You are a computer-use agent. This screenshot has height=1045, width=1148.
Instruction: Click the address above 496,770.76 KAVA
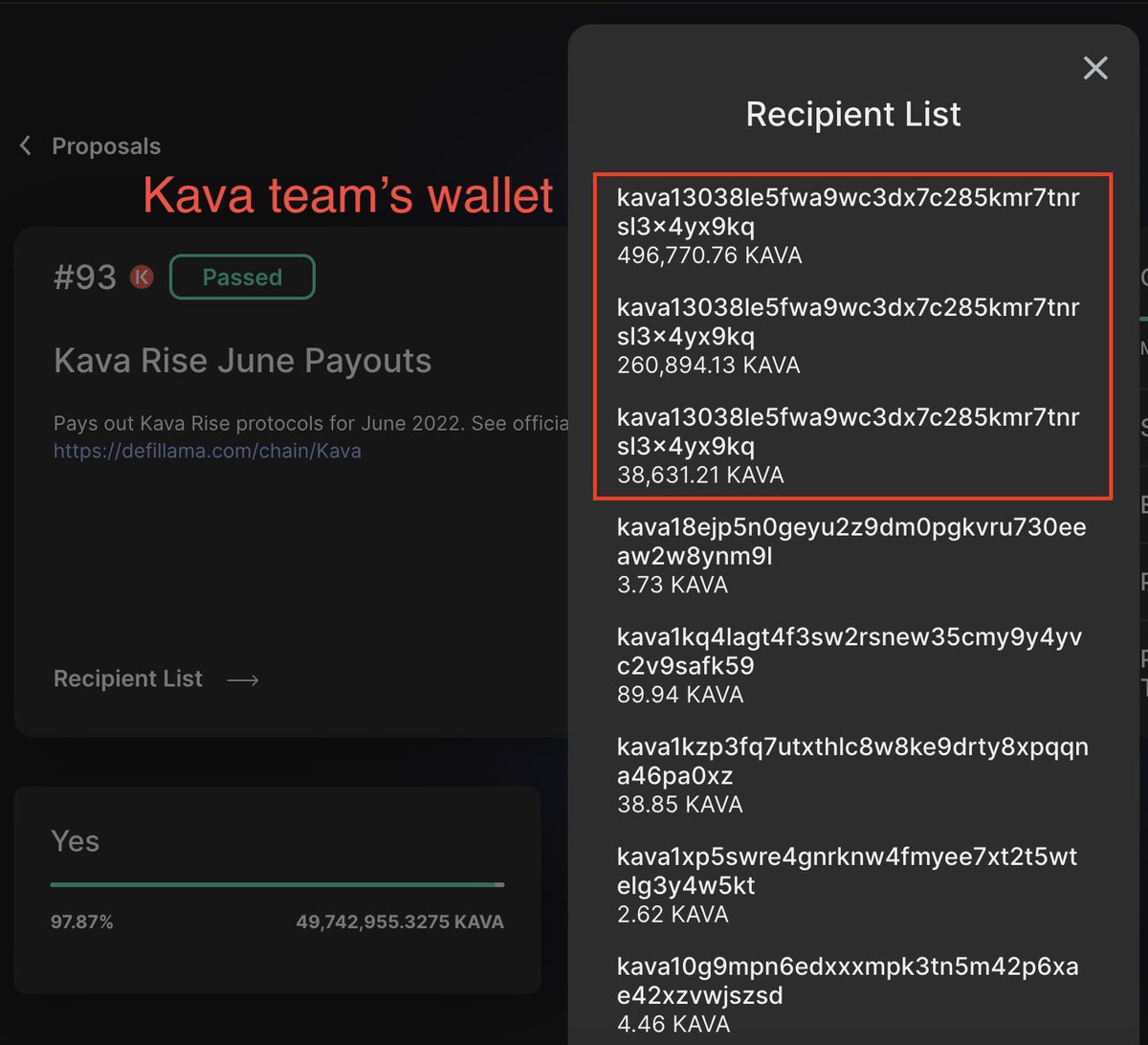848,212
